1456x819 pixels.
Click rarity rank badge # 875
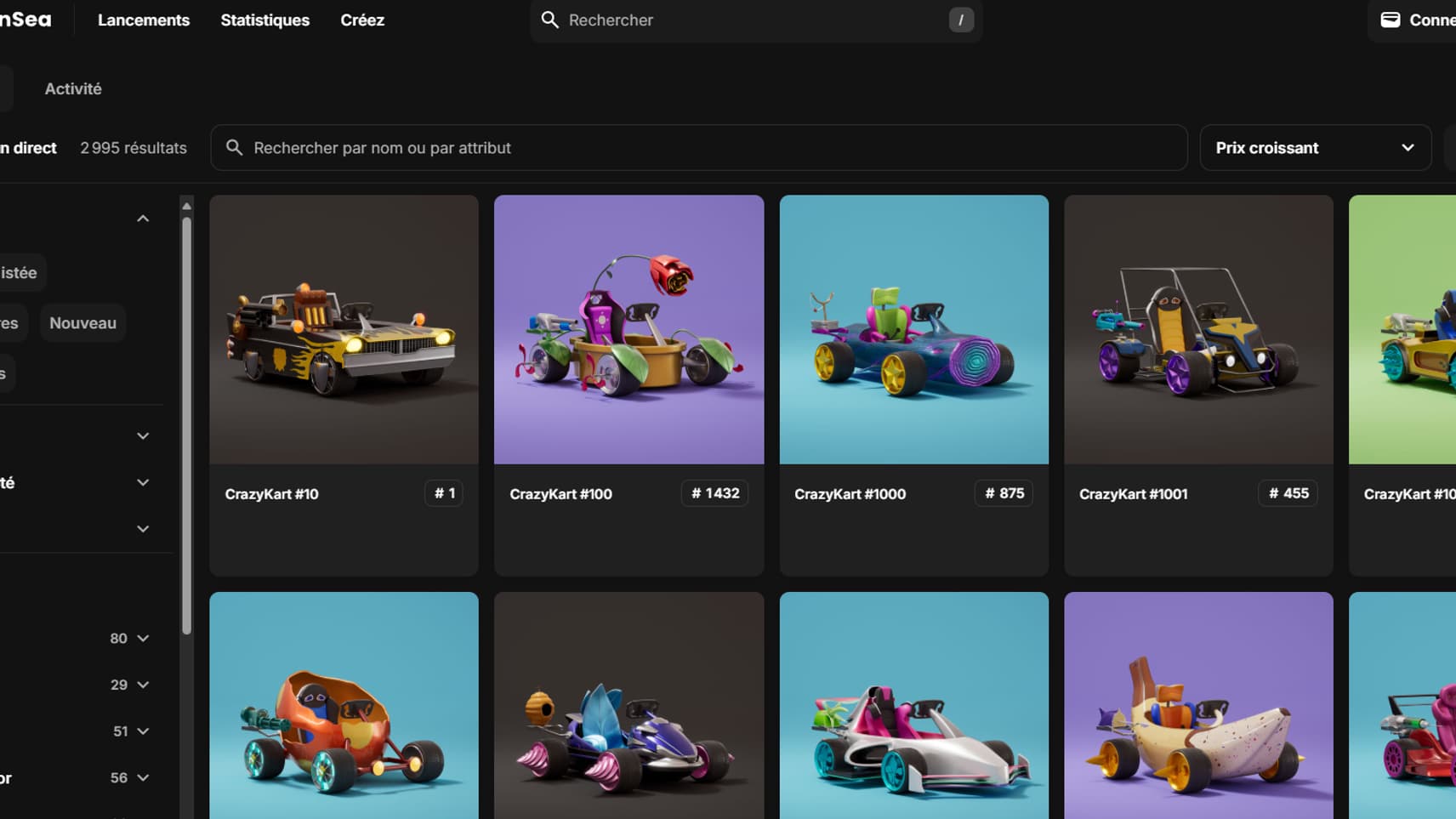click(1004, 493)
